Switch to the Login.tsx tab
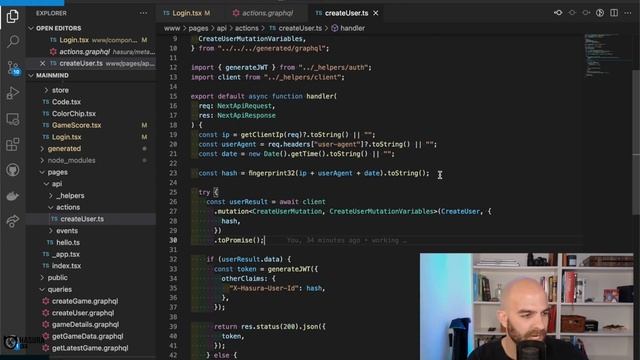Screen dimensions: 640x360 [x=187, y=13]
